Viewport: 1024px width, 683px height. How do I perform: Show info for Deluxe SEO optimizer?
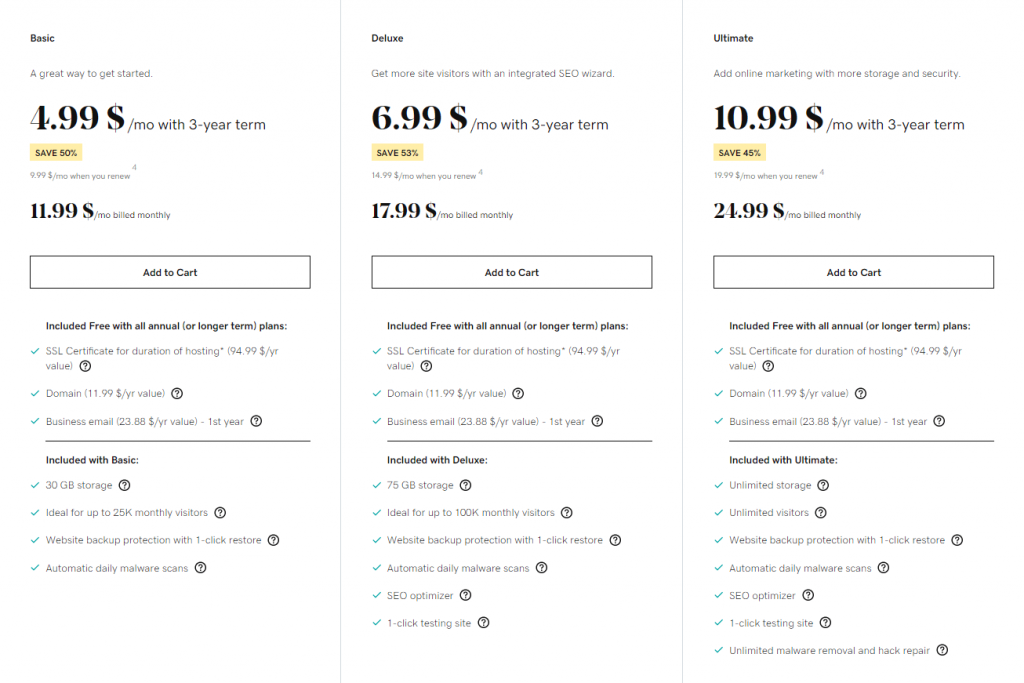click(x=465, y=595)
